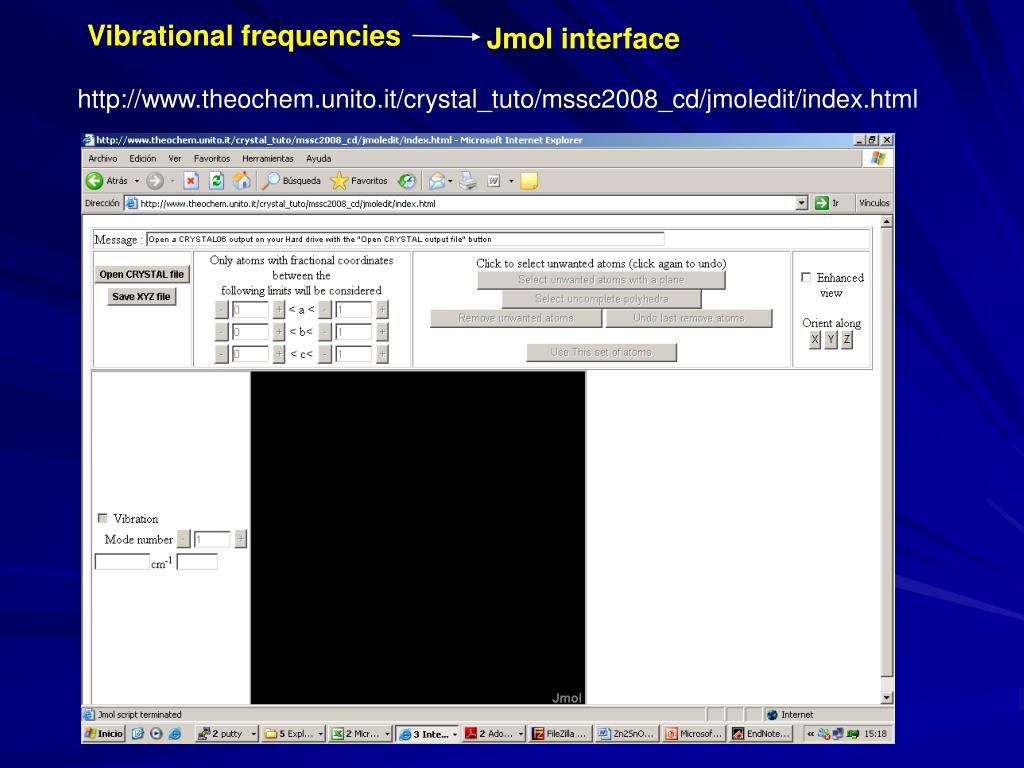Open the Favoritos menu in menu bar
Screen dimensions: 1024x768
tap(212, 159)
